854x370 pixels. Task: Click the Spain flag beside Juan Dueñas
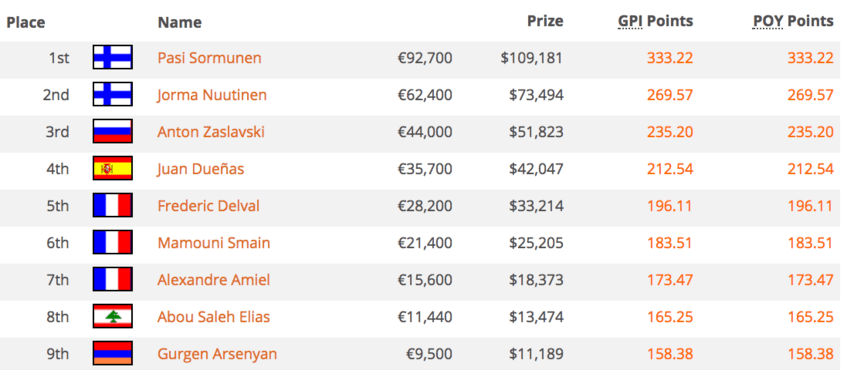point(112,168)
